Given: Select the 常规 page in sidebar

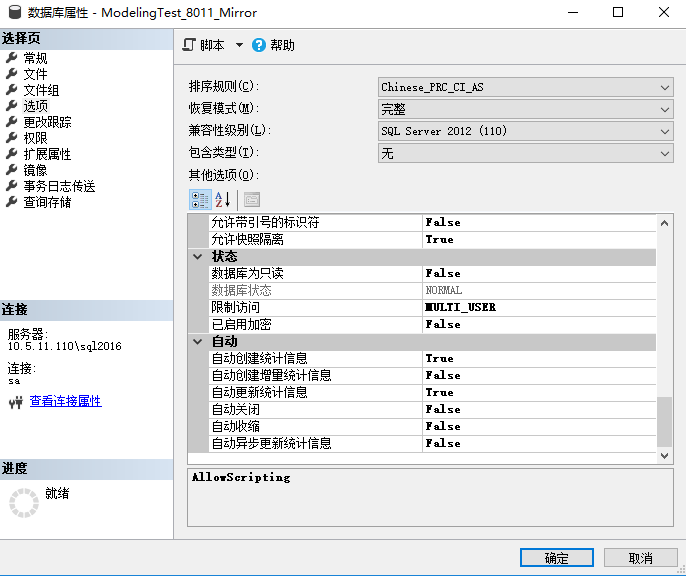Looking at the screenshot, I should pos(34,58).
